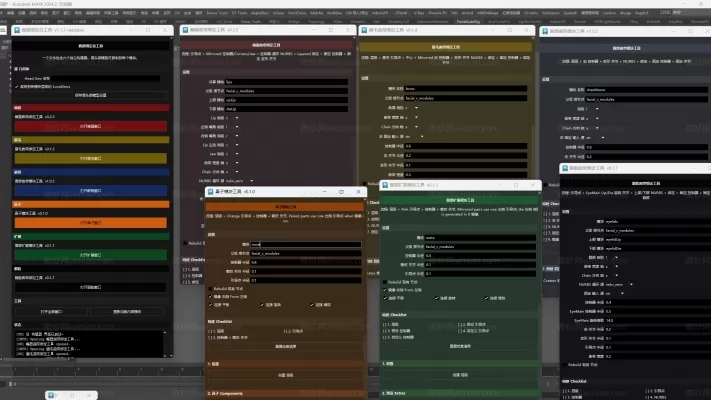The width and height of the screenshot is (711, 400).
Task: Click facial_c_modules field in nose window
Action: 306,253
